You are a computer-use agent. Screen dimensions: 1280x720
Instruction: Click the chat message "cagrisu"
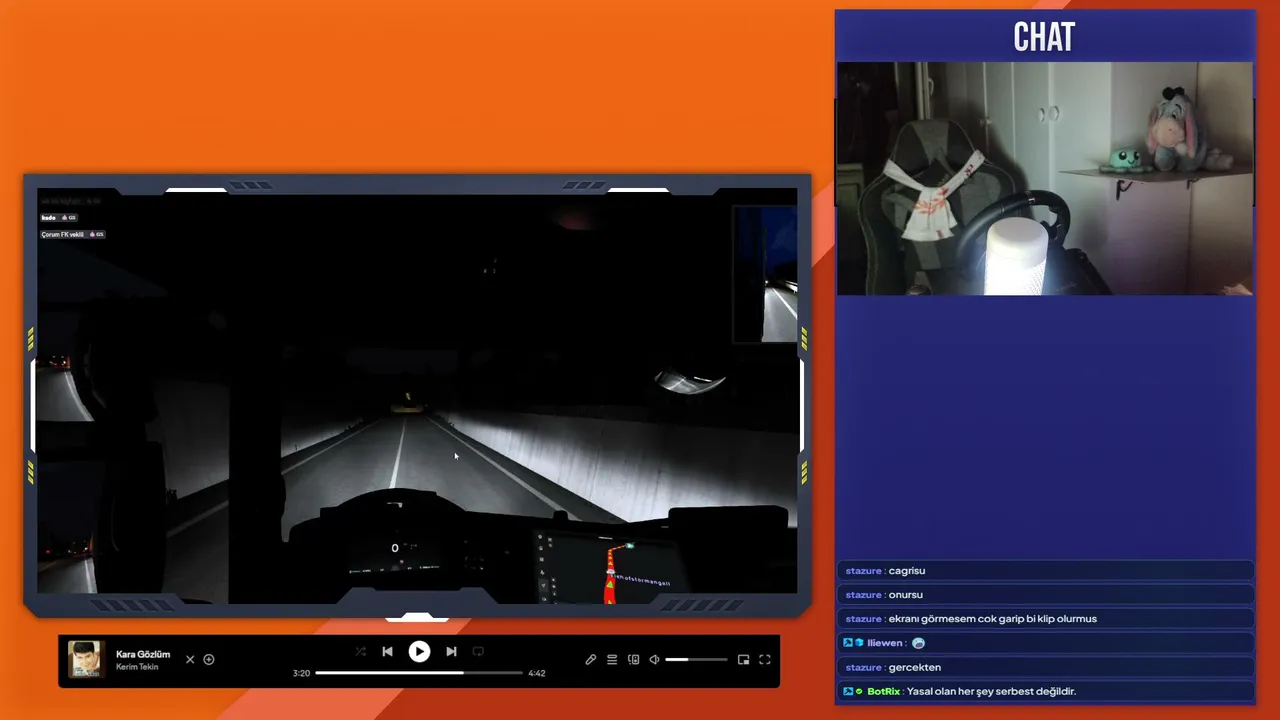click(x=907, y=571)
